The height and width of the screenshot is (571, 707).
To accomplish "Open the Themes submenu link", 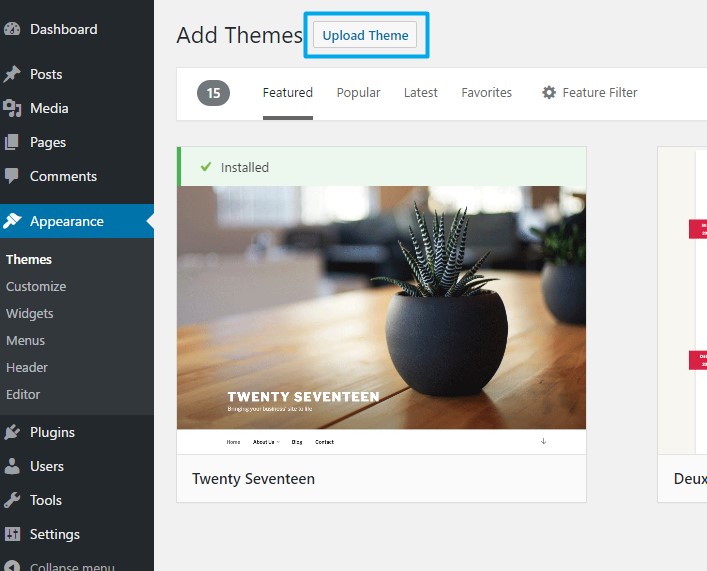I will 29,259.
